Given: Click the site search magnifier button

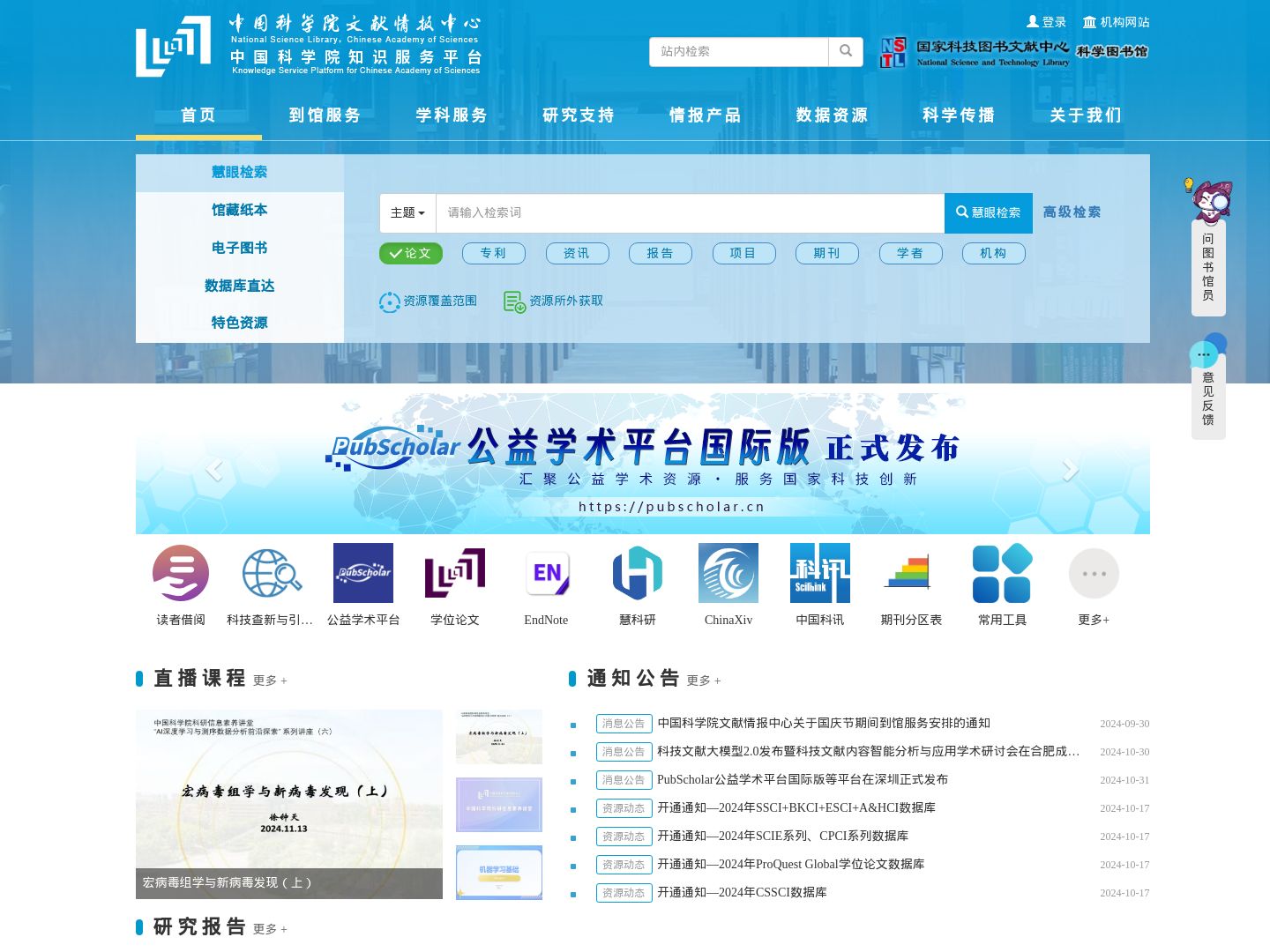Looking at the screenshot, I should pyautogui.click(x=846, y=51).
